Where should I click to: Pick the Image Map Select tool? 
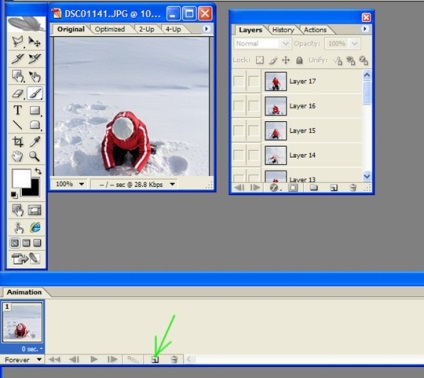(35, 76)
